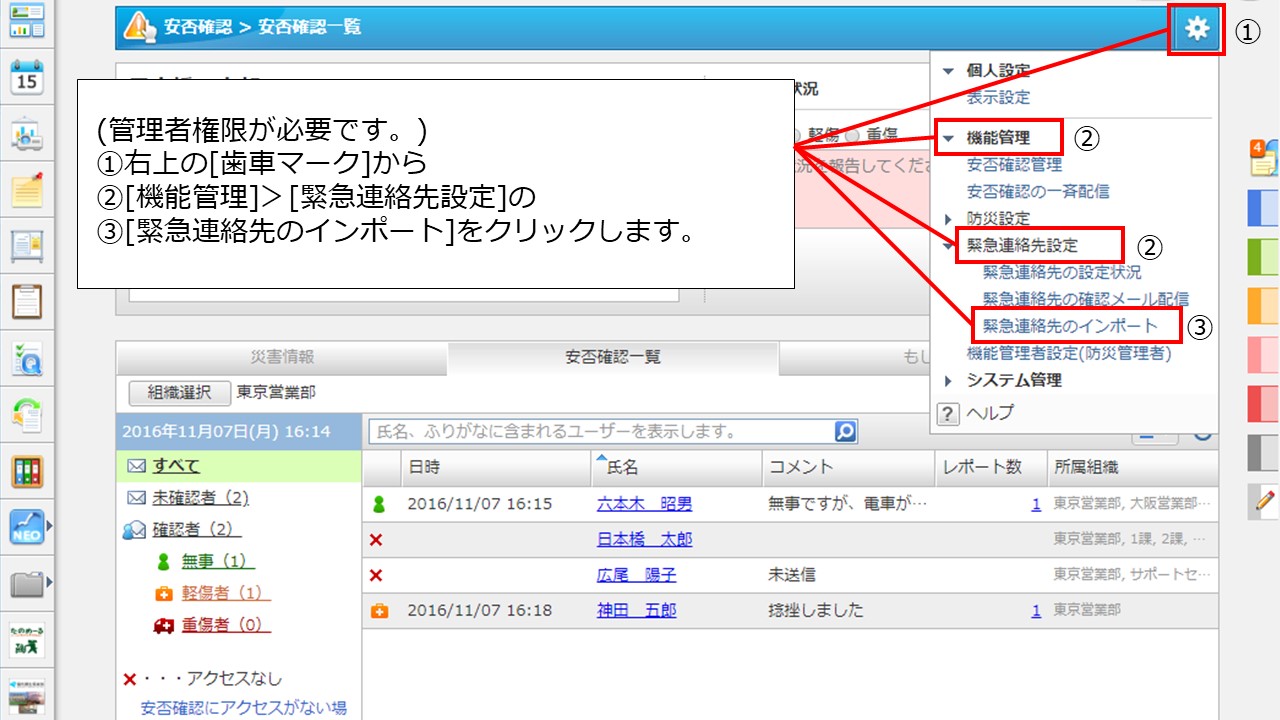
Task: Open user 六本木 昭男 link
Action: point(644,504)
